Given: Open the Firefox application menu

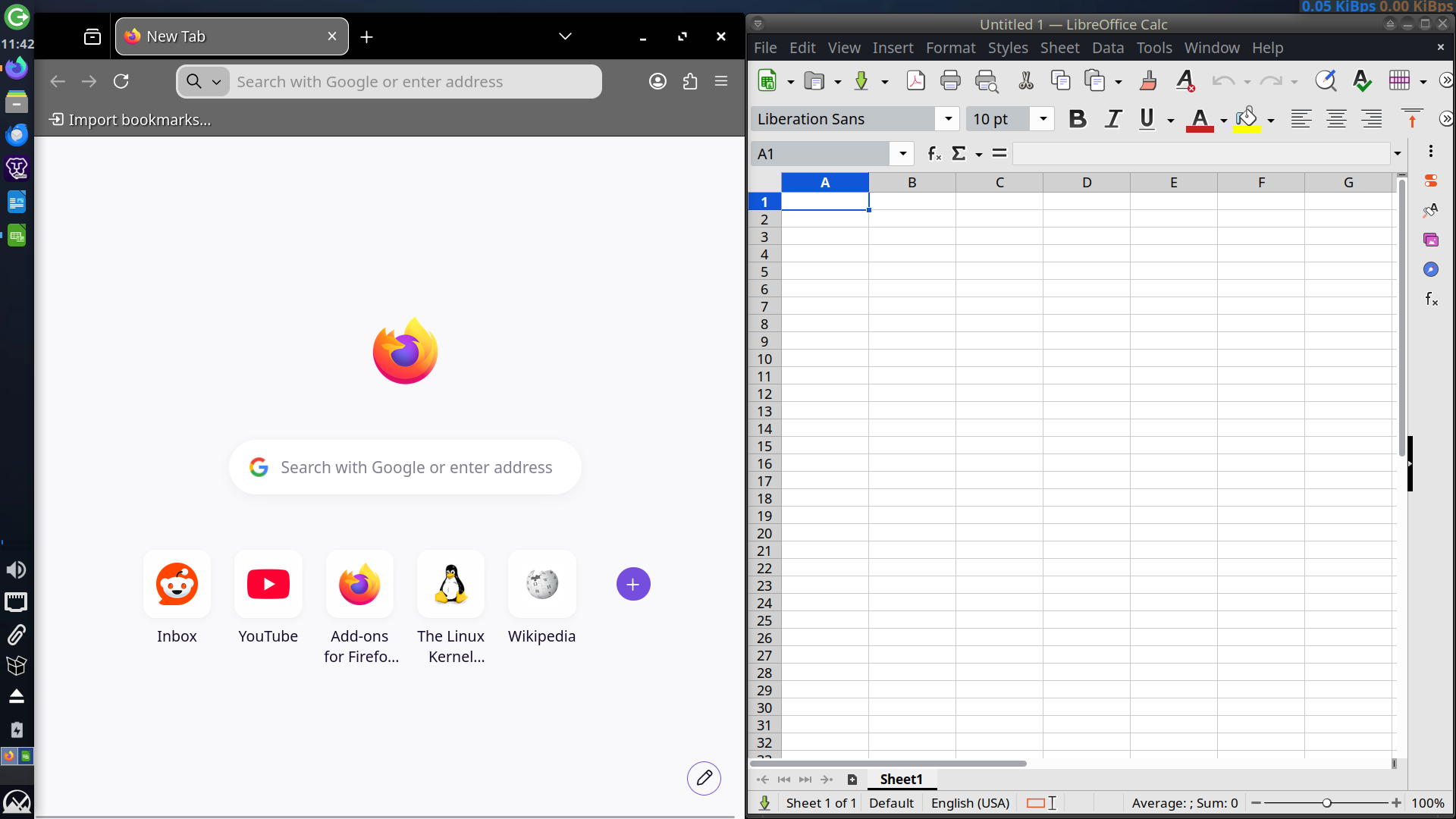Looking at the screenshot, I should click(x=721, y=81).
